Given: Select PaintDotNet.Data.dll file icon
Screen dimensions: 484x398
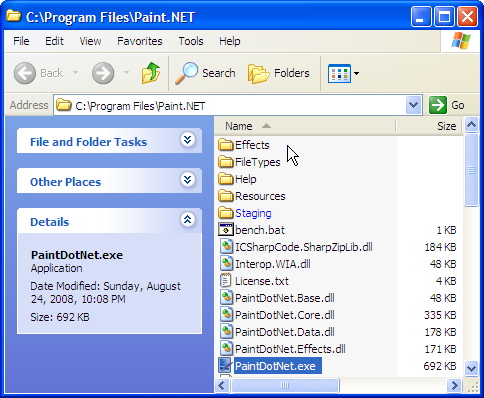Looking at the screenshot, I should [226, 332].
